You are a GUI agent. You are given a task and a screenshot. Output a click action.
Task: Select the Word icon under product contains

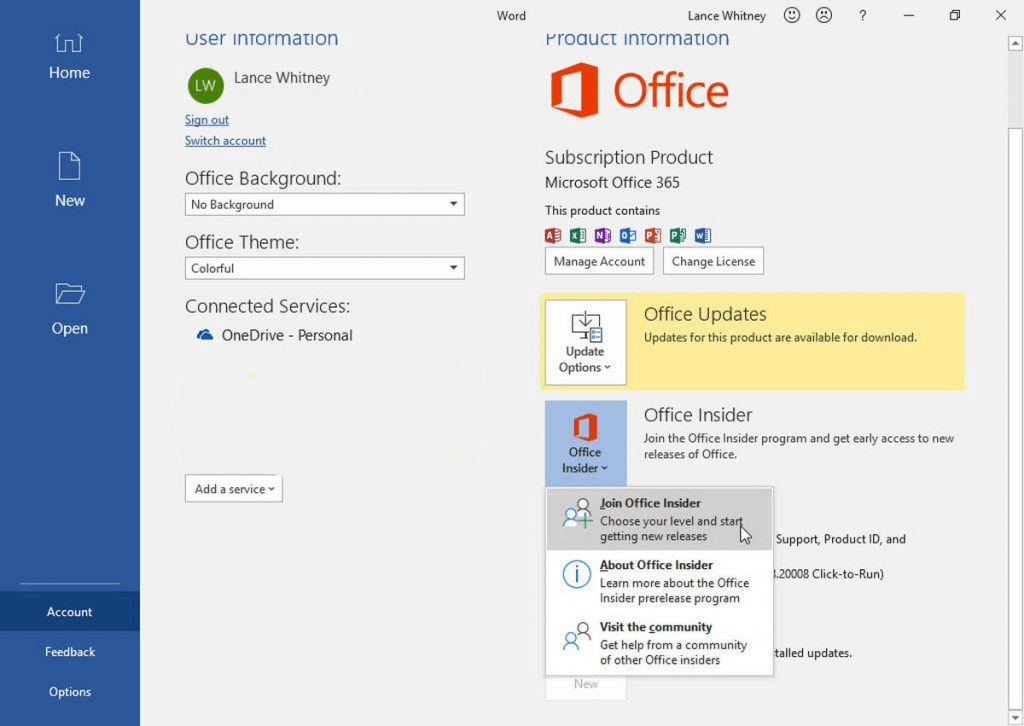702,235
